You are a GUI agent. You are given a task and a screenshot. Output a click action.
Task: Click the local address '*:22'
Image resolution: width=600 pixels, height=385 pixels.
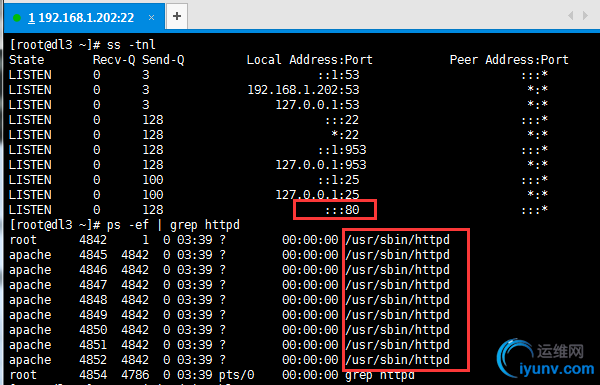point(346,135)
